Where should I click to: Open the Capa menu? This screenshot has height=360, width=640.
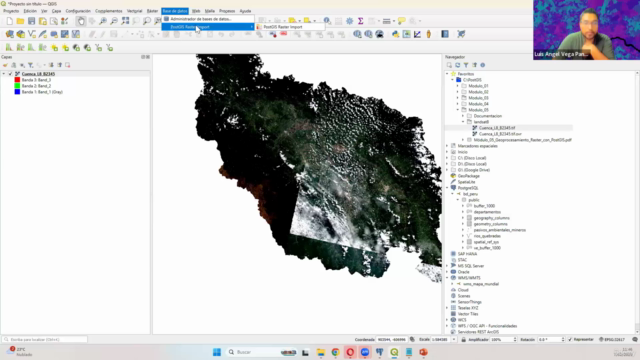[56, 11]
